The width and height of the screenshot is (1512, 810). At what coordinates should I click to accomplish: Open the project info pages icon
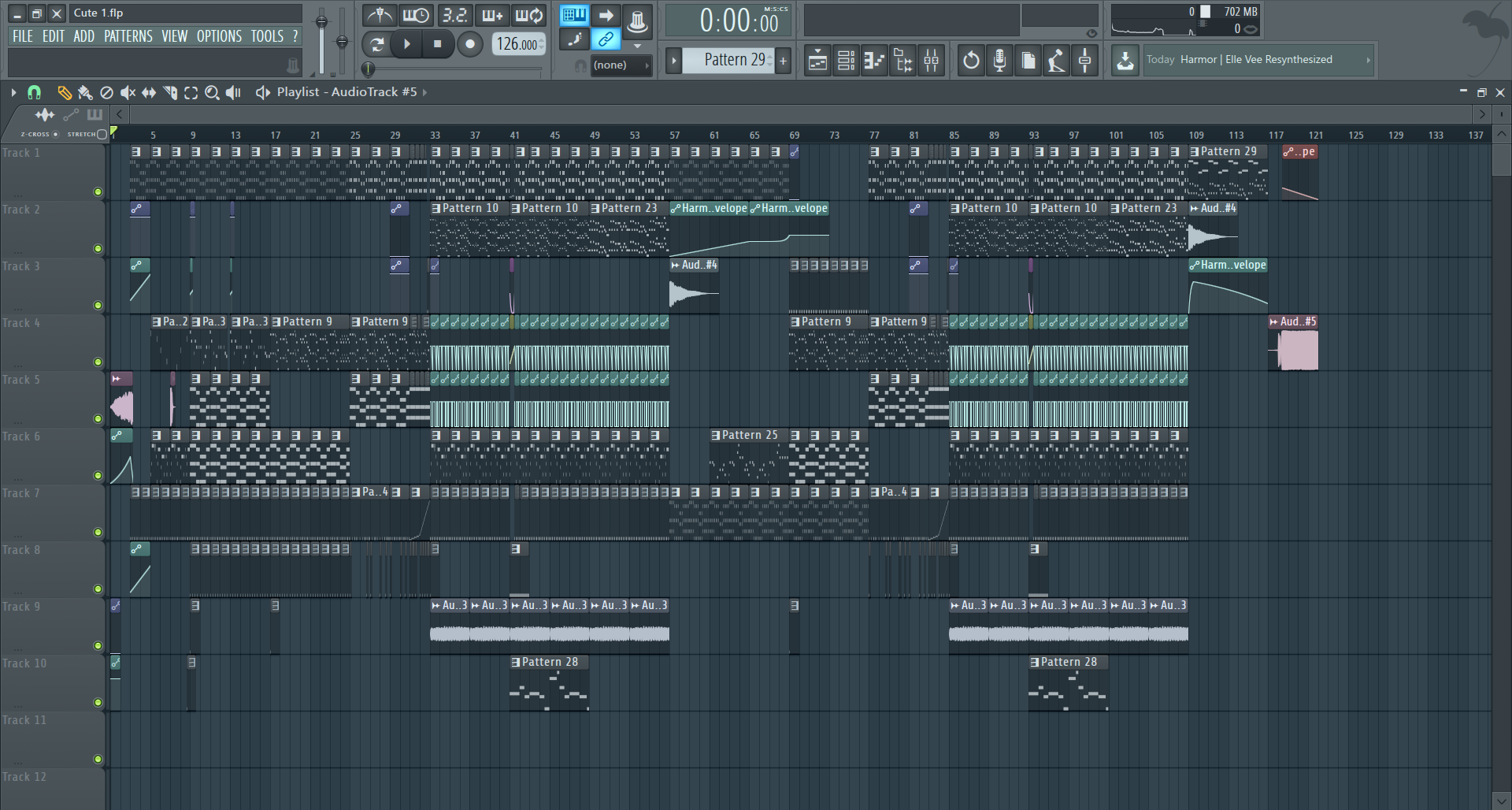click(x=1028, y=61)
